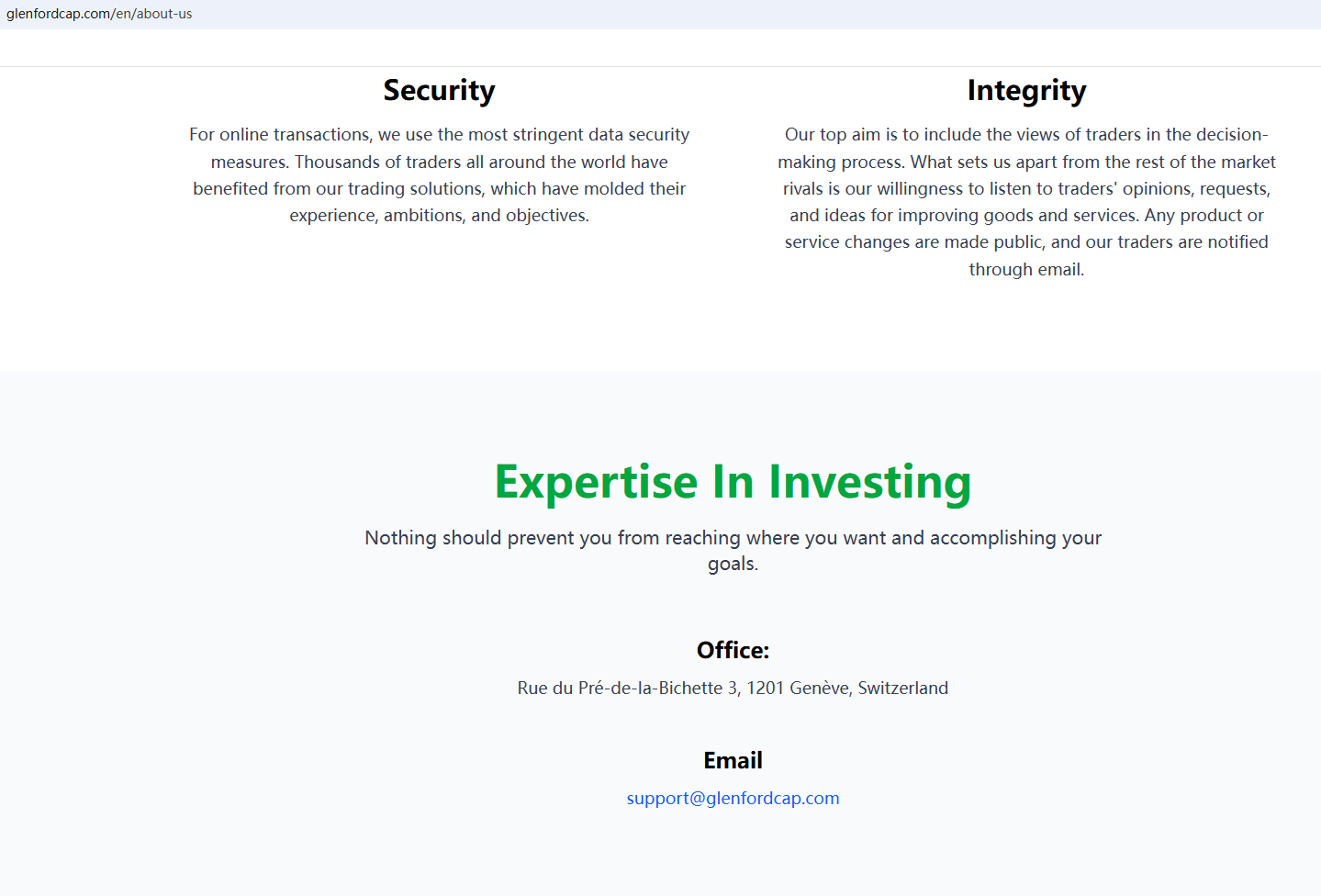The height and width of the screenshot is (896, 1321).
Task: Click the "Our top aim" opening line
Action: point(1026,135)
